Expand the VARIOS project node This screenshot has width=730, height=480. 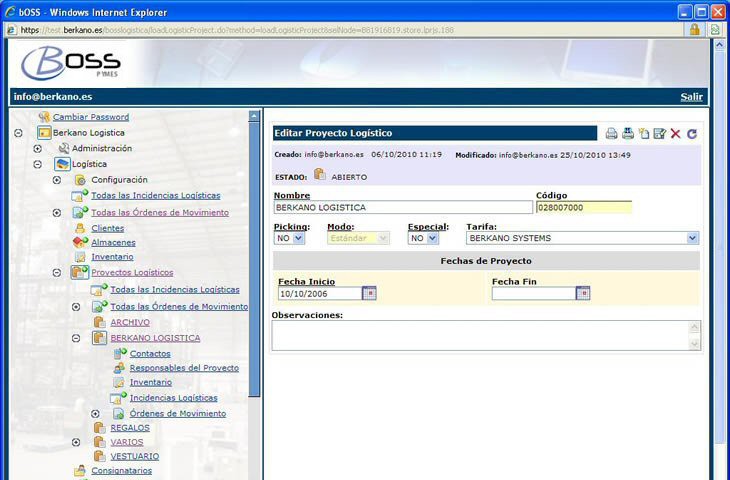pos(76,442)
